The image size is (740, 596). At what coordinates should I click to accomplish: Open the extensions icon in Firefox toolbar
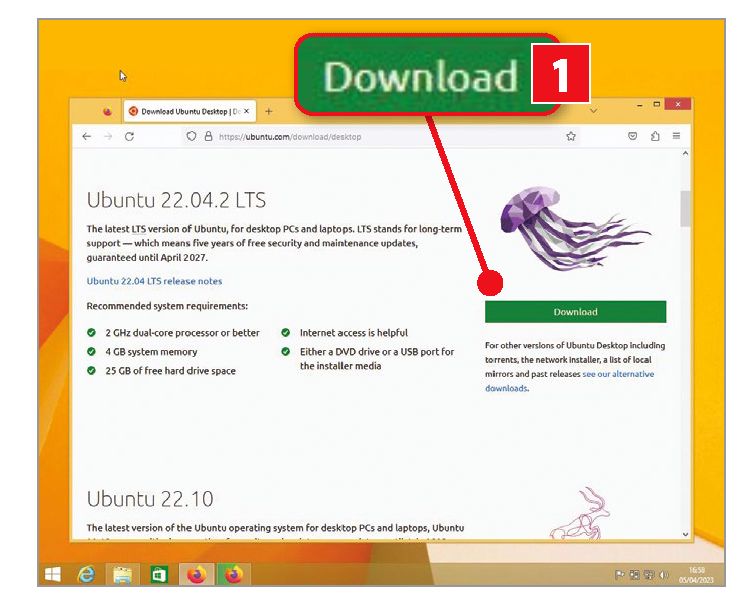pos(655,136)
